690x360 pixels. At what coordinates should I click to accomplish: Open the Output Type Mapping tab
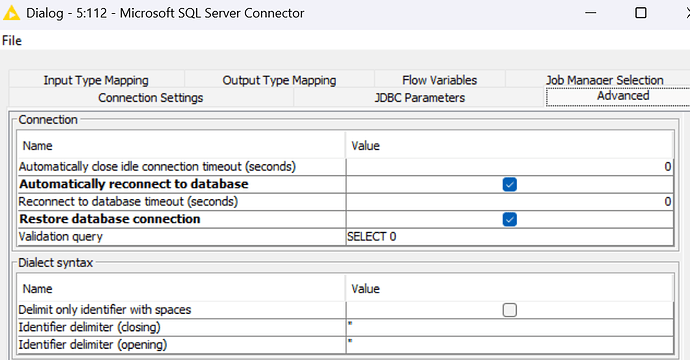tap(279, 80)
